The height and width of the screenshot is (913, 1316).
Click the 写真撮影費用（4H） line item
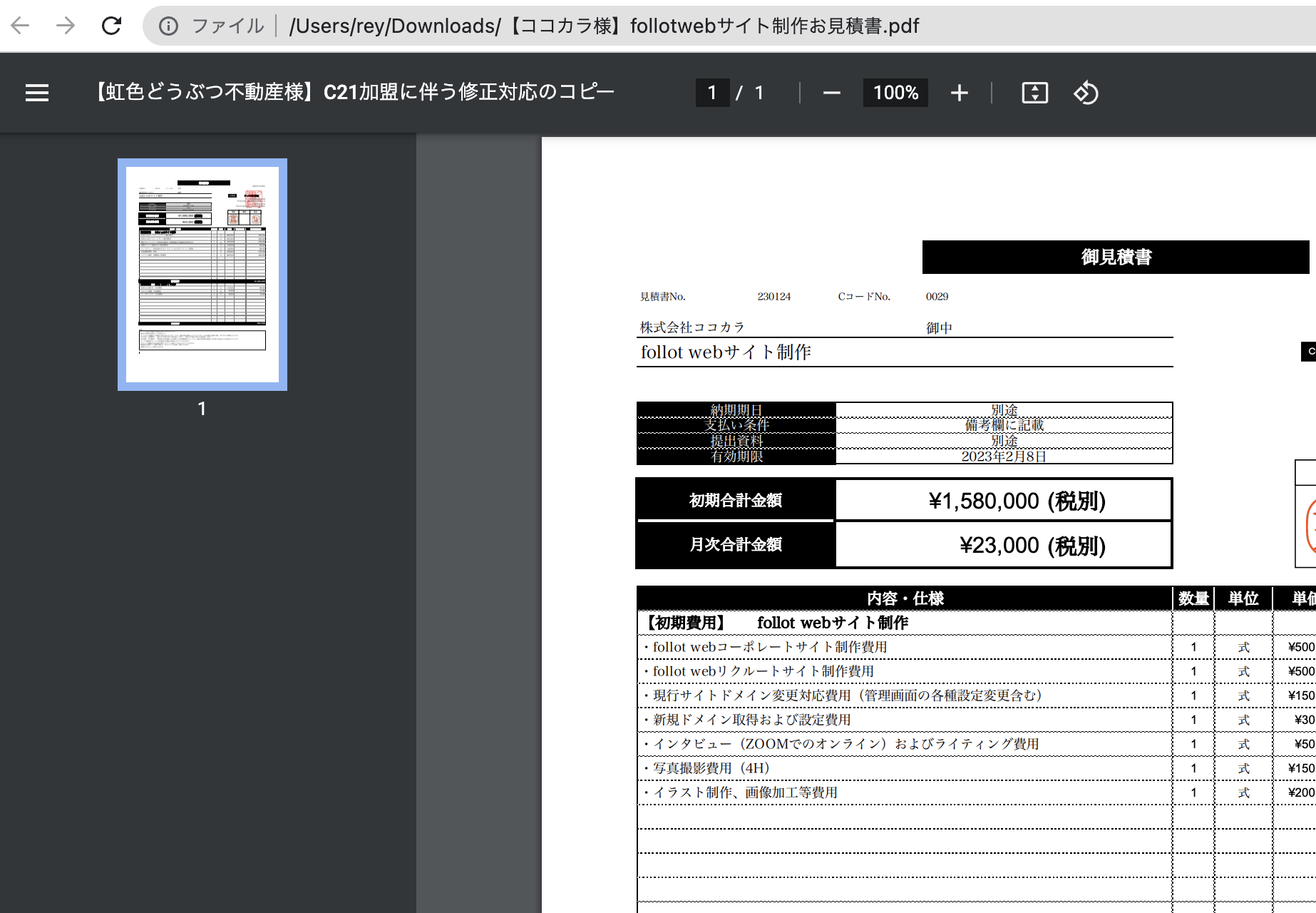pos(711,768)
